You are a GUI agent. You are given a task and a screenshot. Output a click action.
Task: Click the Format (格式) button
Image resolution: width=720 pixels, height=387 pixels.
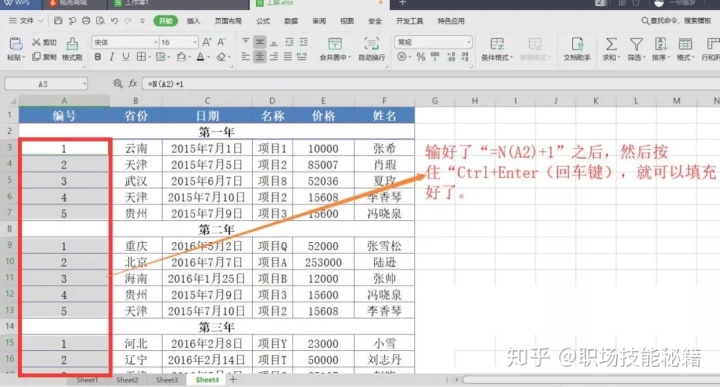tap(686, 49)
